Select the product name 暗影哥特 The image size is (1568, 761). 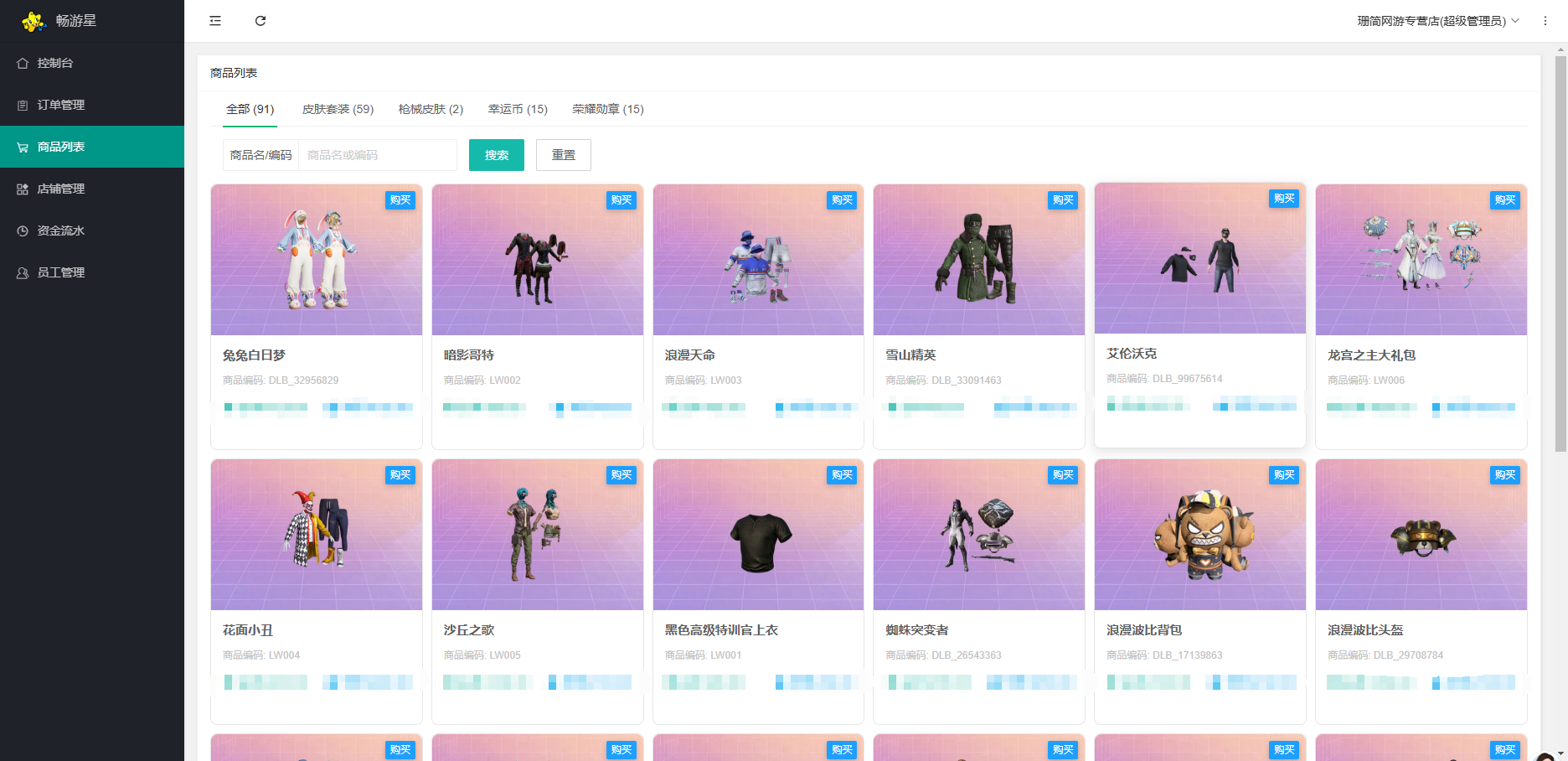(469, 355)
